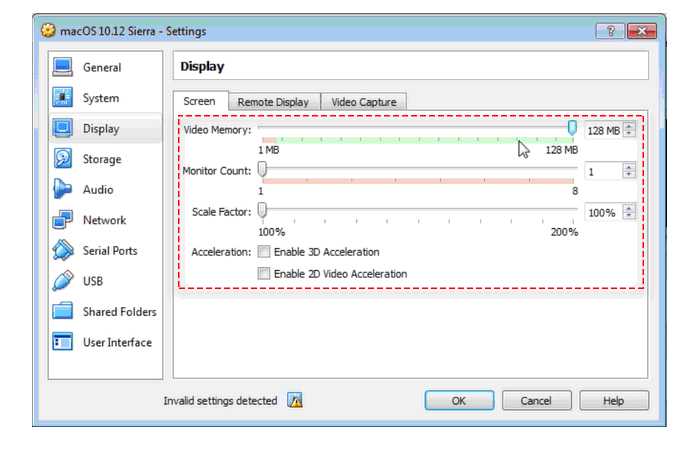Click the Serial Ports label in settings list
This screenshot has width=697, height=454.
click(110, 251)
